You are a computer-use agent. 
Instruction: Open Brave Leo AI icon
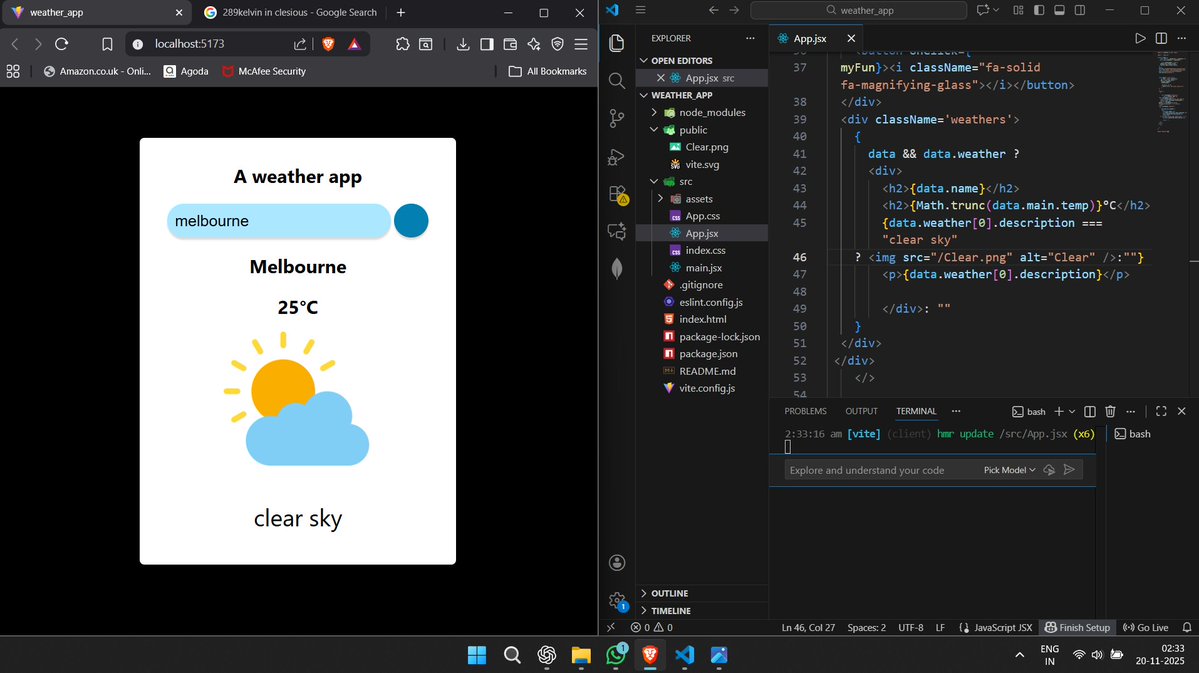(534, 44)
